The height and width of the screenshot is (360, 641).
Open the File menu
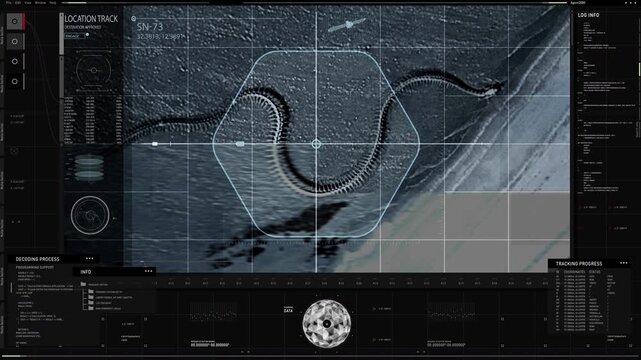(x=9, y=2)
